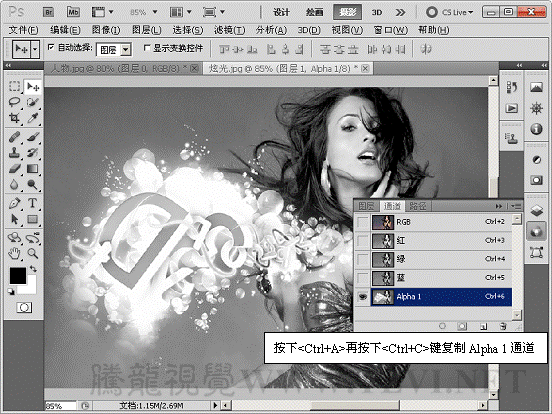Image resolution: width=552 pixels, height=414 pixels.
Task: Enable the 显示变换控件 checkbox
Action: click(x=147, y=48)
